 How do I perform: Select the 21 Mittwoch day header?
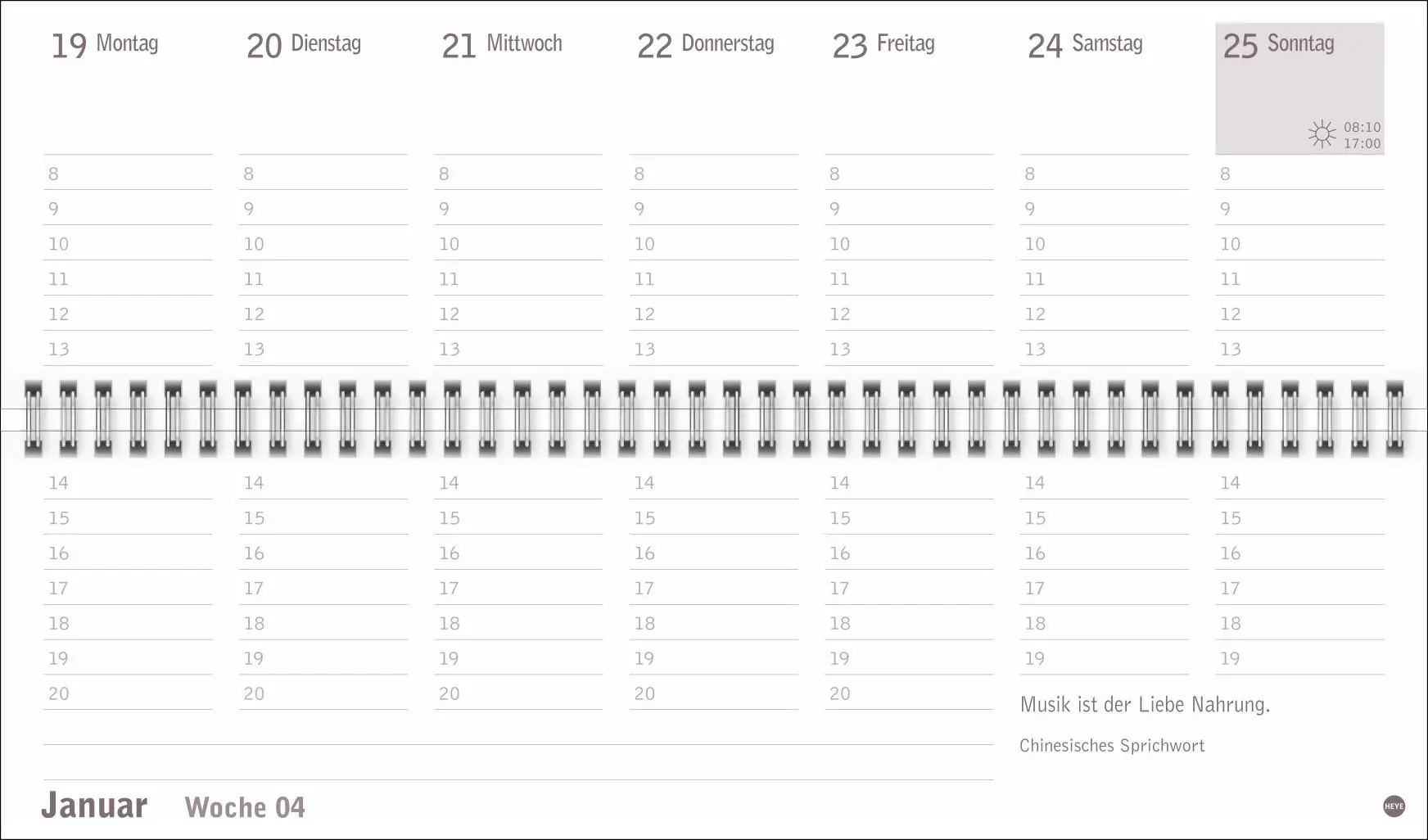501,44
